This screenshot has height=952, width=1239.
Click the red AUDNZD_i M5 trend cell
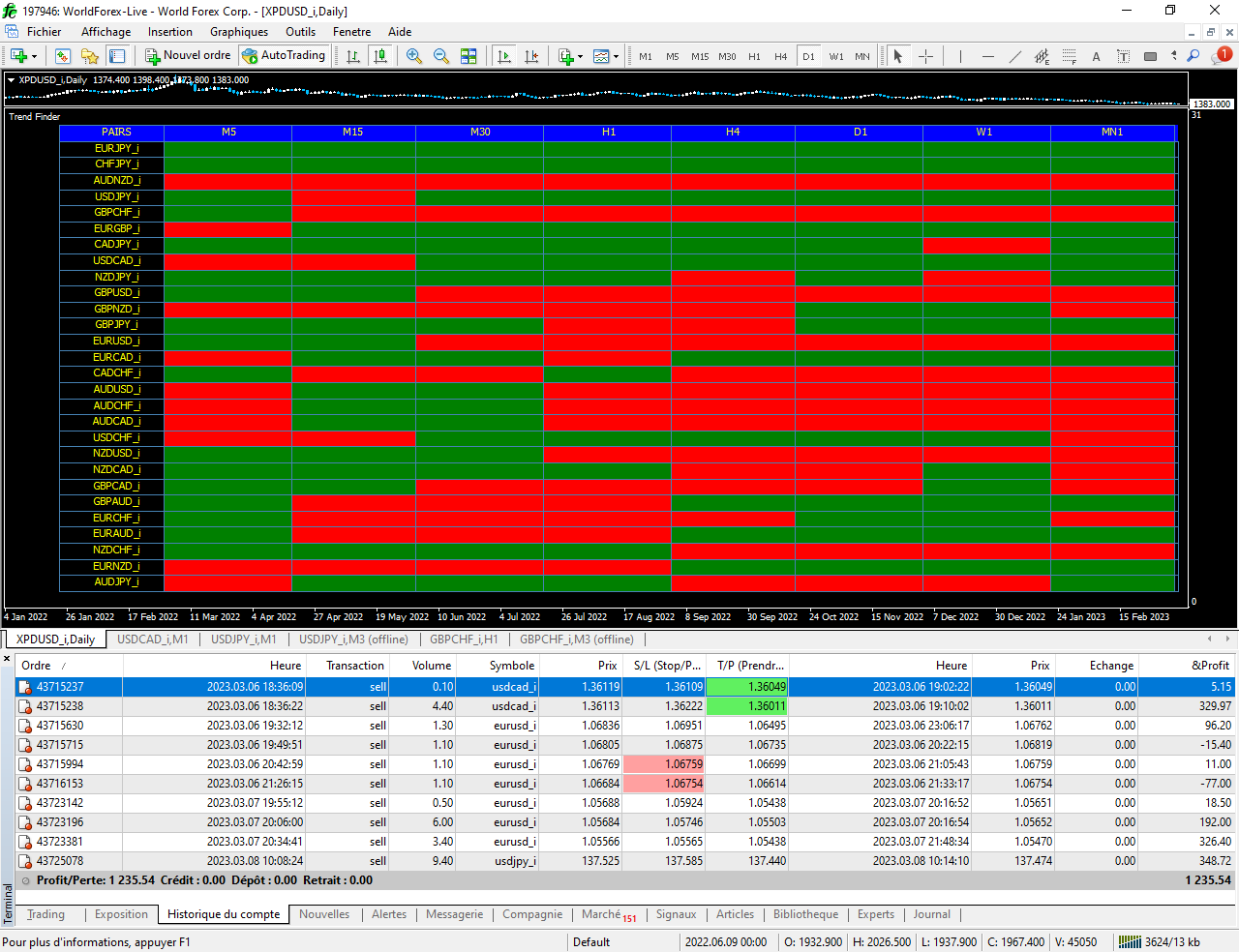click(x=227, y=181)
